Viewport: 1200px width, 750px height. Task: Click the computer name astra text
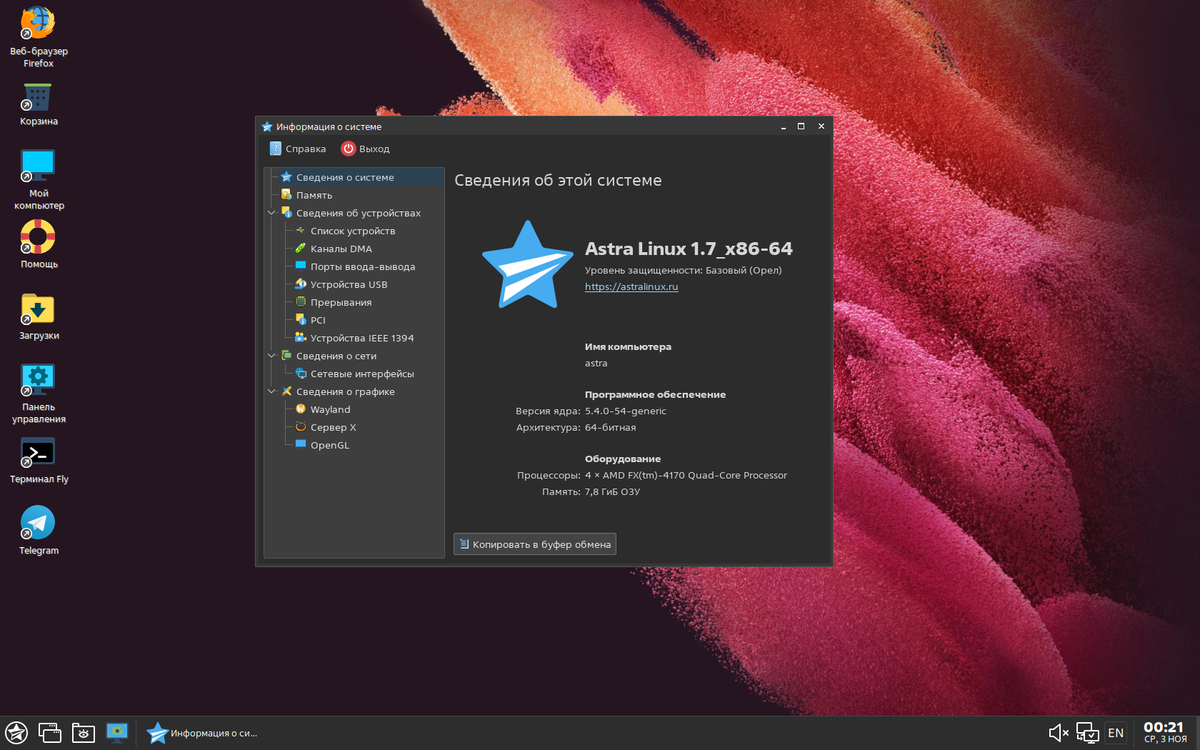click(596, 363)
